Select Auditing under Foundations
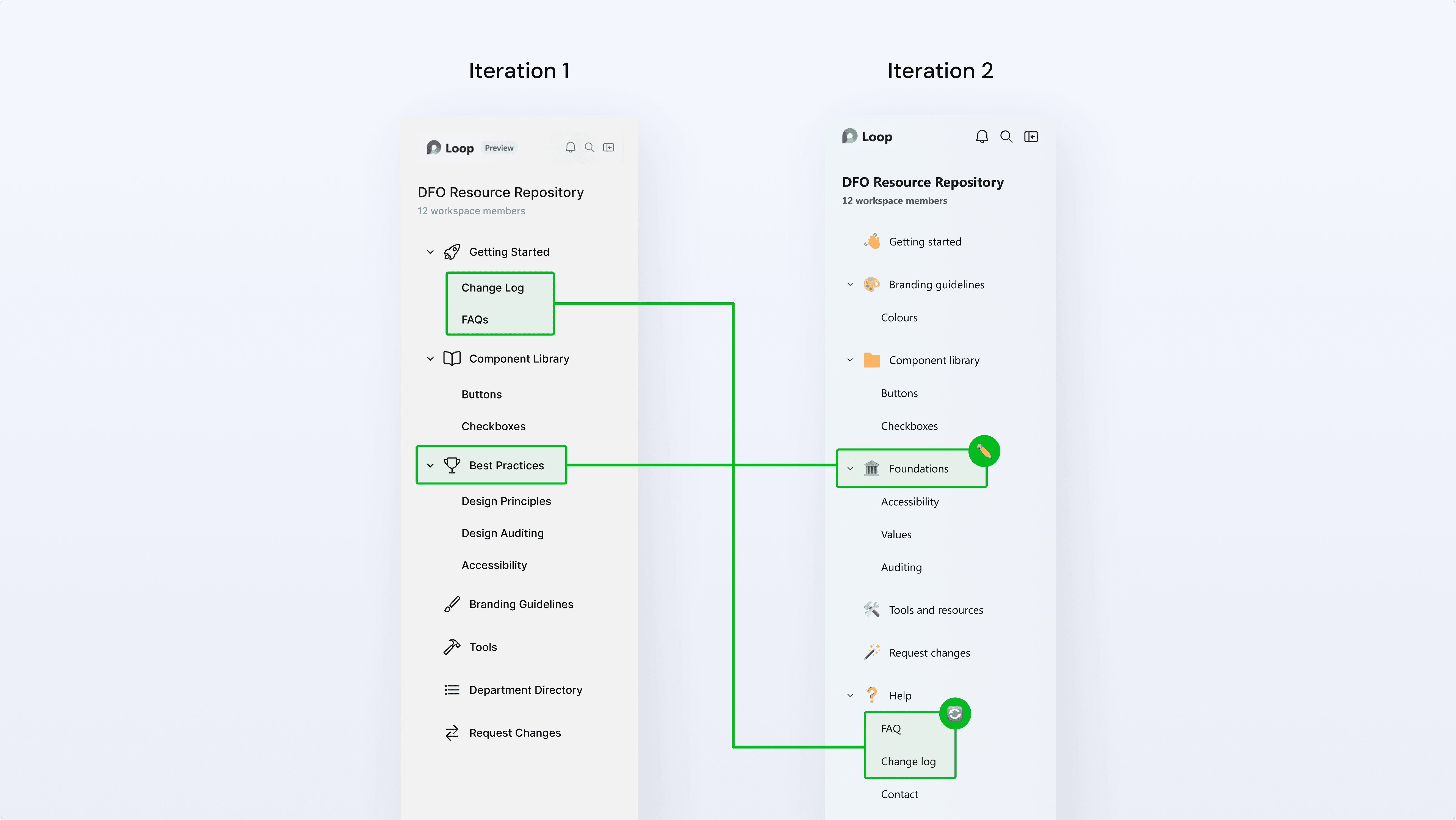This screenshot has width=1456, height=820. 901,567
